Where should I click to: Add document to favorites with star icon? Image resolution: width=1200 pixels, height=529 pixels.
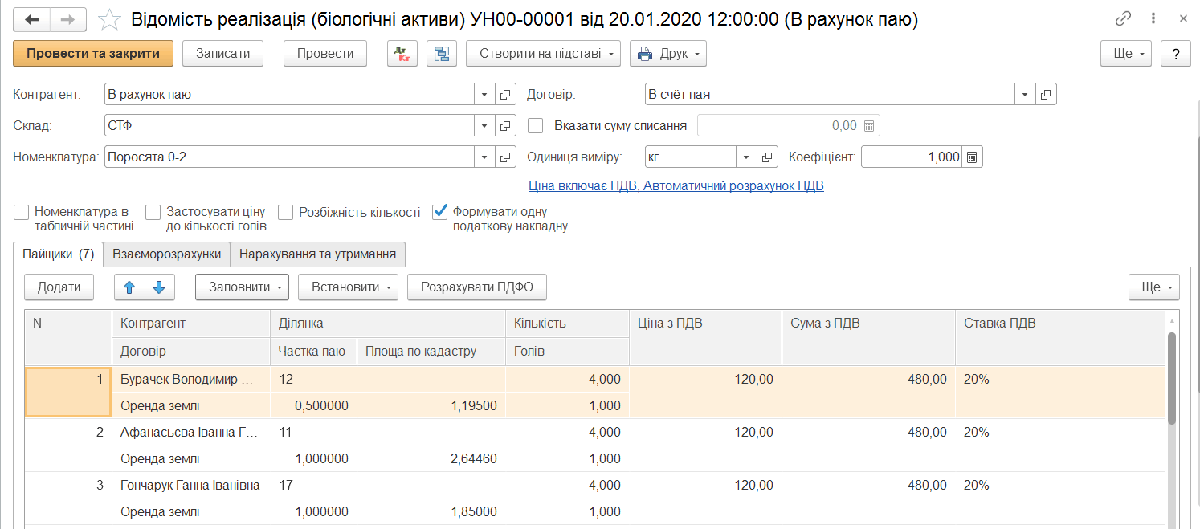point(112,20)
